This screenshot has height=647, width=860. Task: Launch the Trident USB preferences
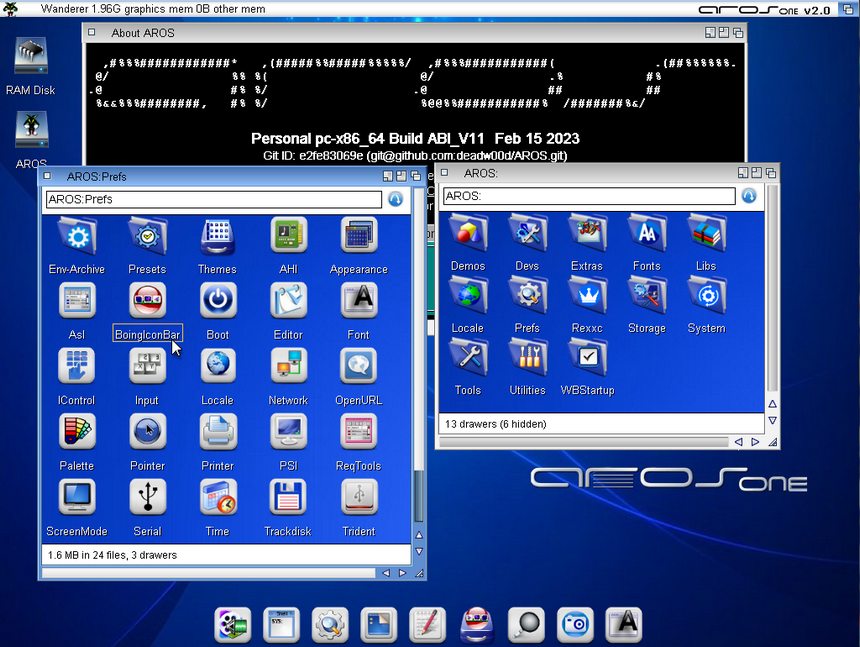point(358,497)
